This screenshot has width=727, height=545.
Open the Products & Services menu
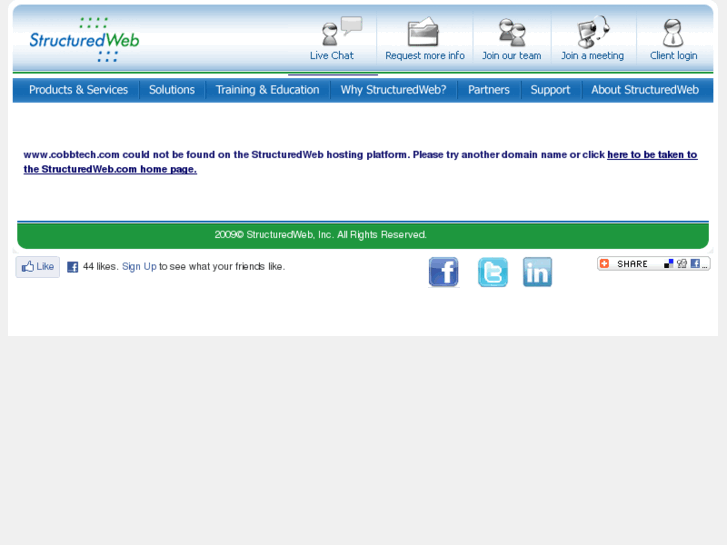click(x=78, y=90)
